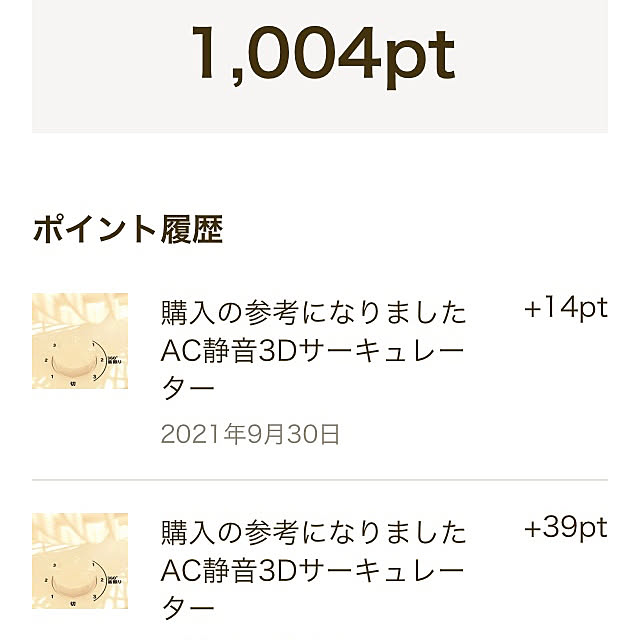Open first 購入の参考になりました entry title

pyautogui.click(x=313, y=313)
